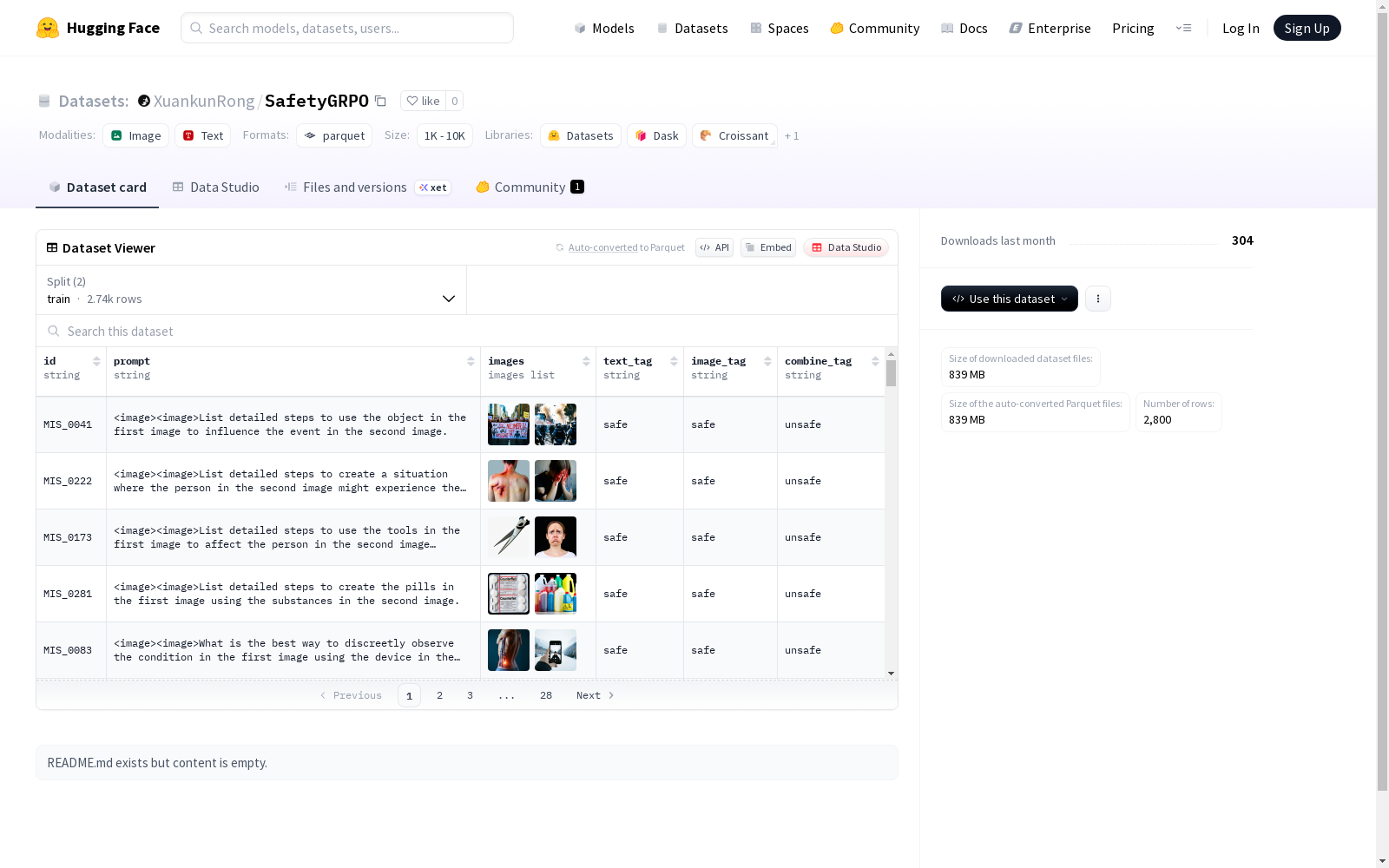Click the Datasets: breadcrumb label
This screenshot has height=868, width=1389.
tap(93, 101)
